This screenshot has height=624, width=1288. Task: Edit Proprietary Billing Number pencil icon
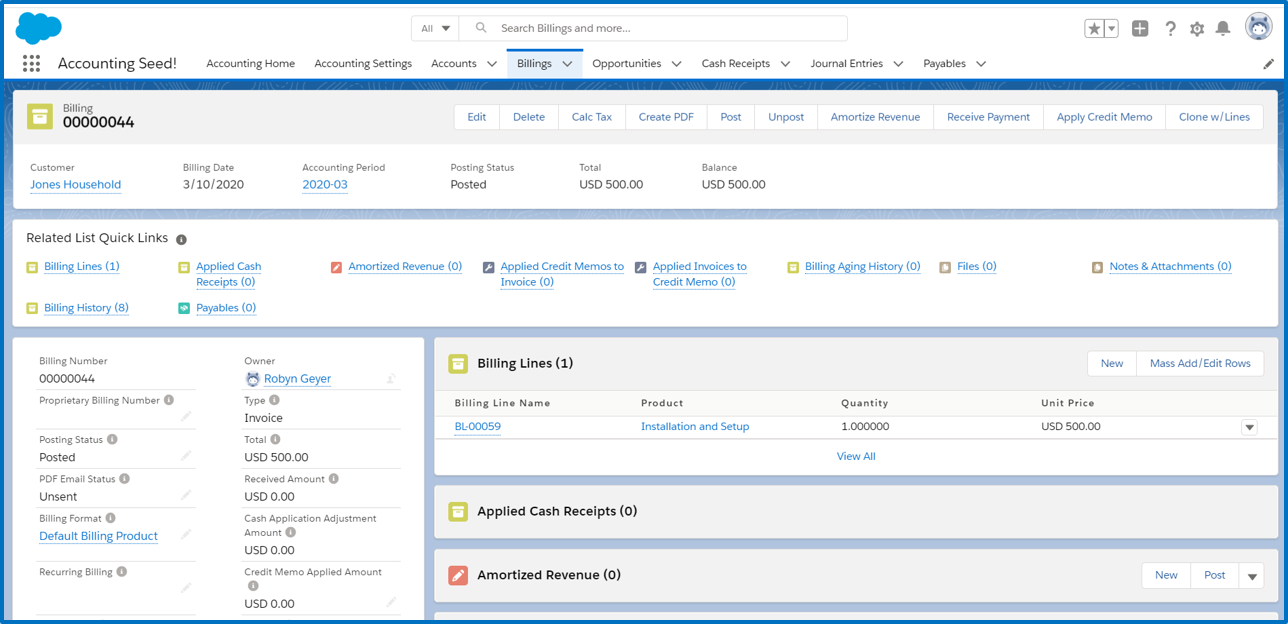pyautogui.click(x=186, y=417)
